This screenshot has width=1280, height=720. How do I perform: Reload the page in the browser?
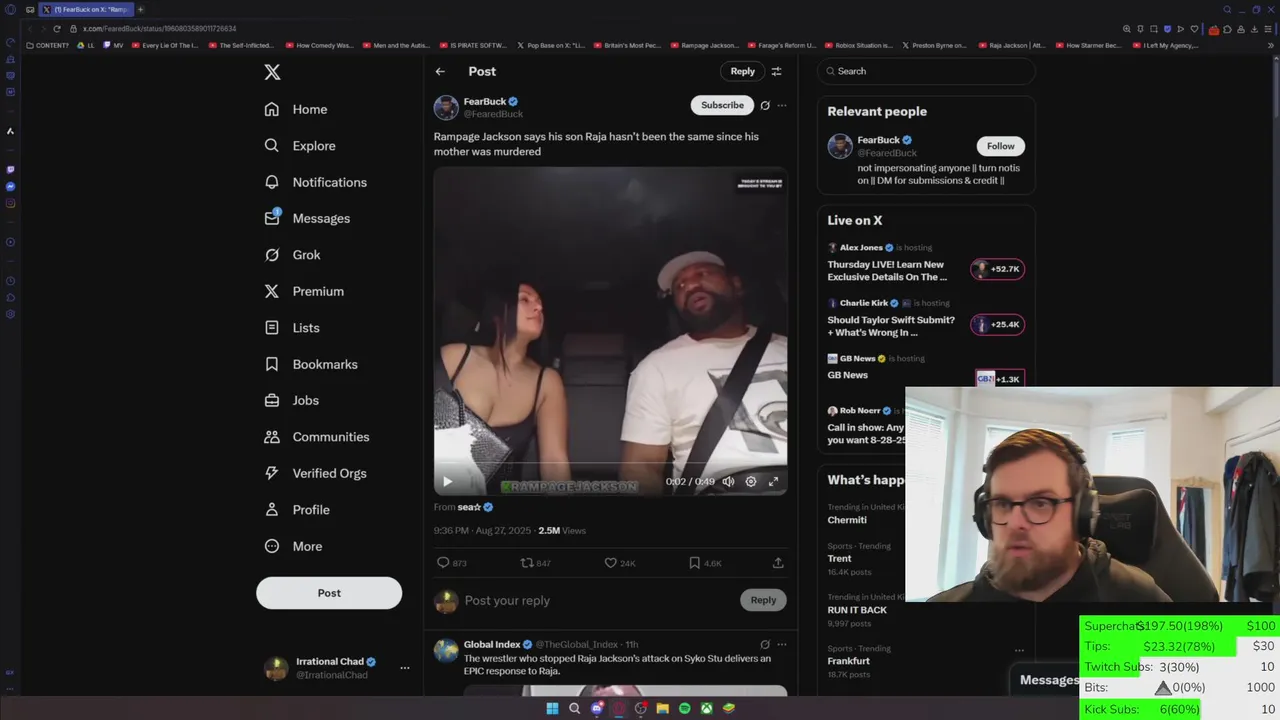(x=57, y=29)
